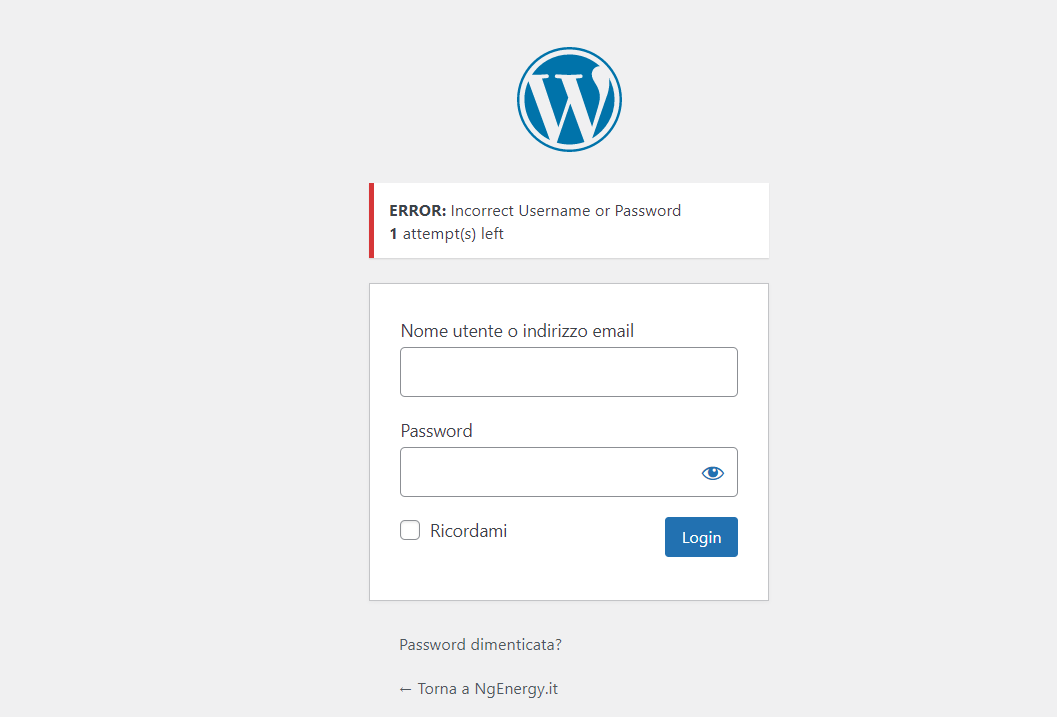This screenshot has height=717, width=1057.
Task: Click the white W inside the WordPress logo
Action: (570, 101)
